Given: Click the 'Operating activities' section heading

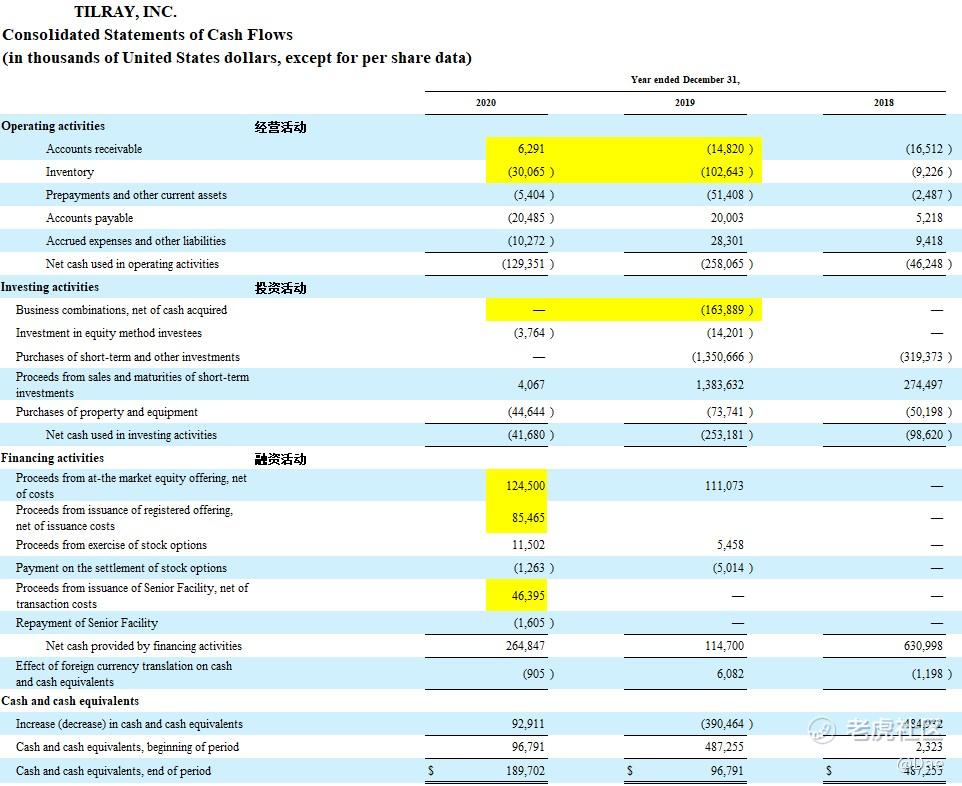Looking at the screenshot, I should 53,126.
